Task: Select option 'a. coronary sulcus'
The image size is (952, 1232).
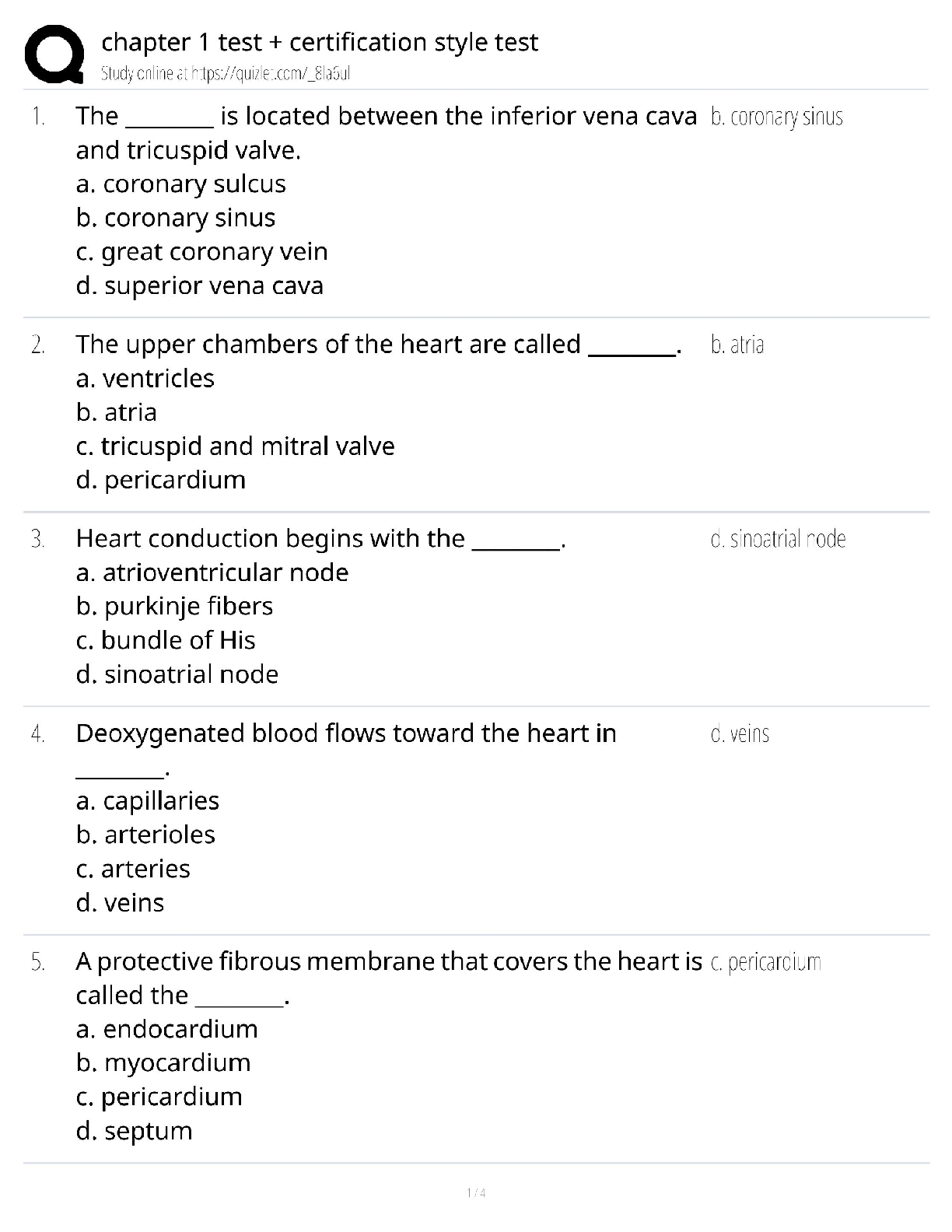Action: [181, 184]
